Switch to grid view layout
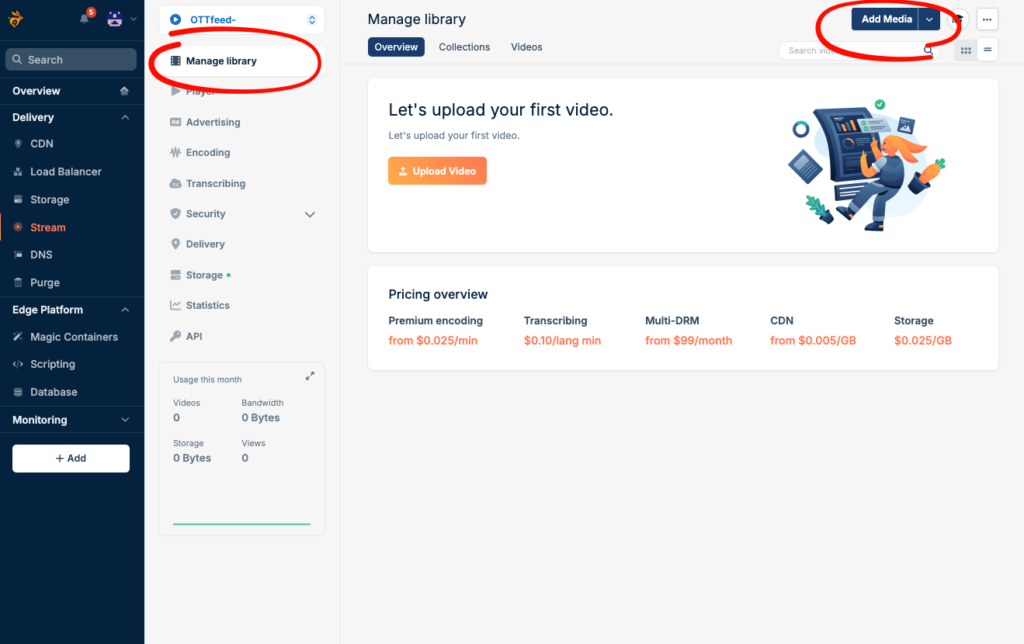 point(965,50)
